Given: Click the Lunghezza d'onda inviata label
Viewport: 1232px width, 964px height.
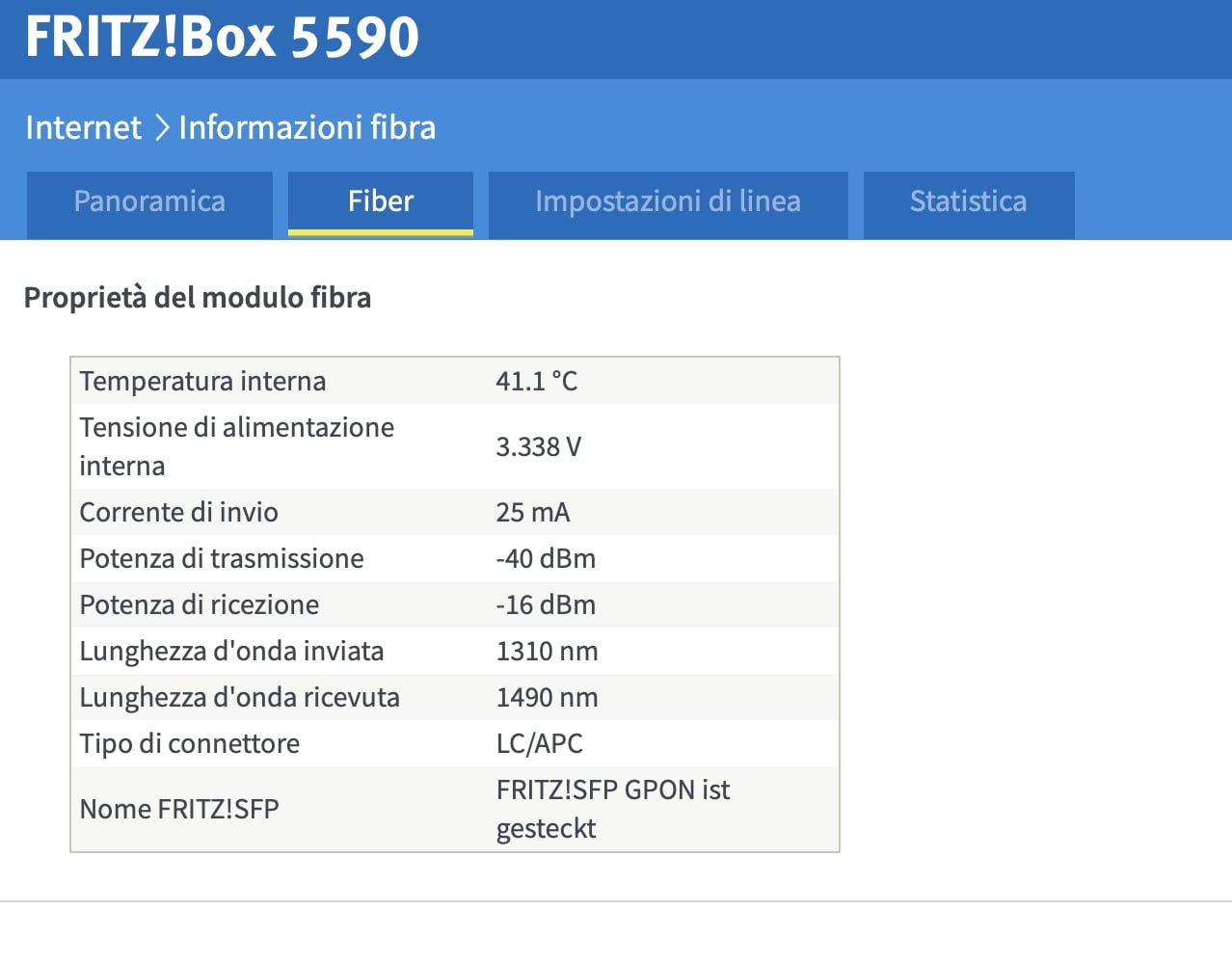Looking at the screenshot, I should click(232, 651).
